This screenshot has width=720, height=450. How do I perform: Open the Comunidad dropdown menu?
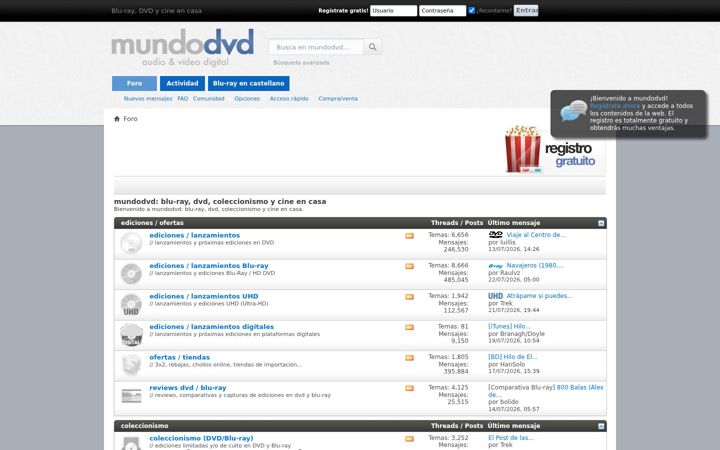208,99
